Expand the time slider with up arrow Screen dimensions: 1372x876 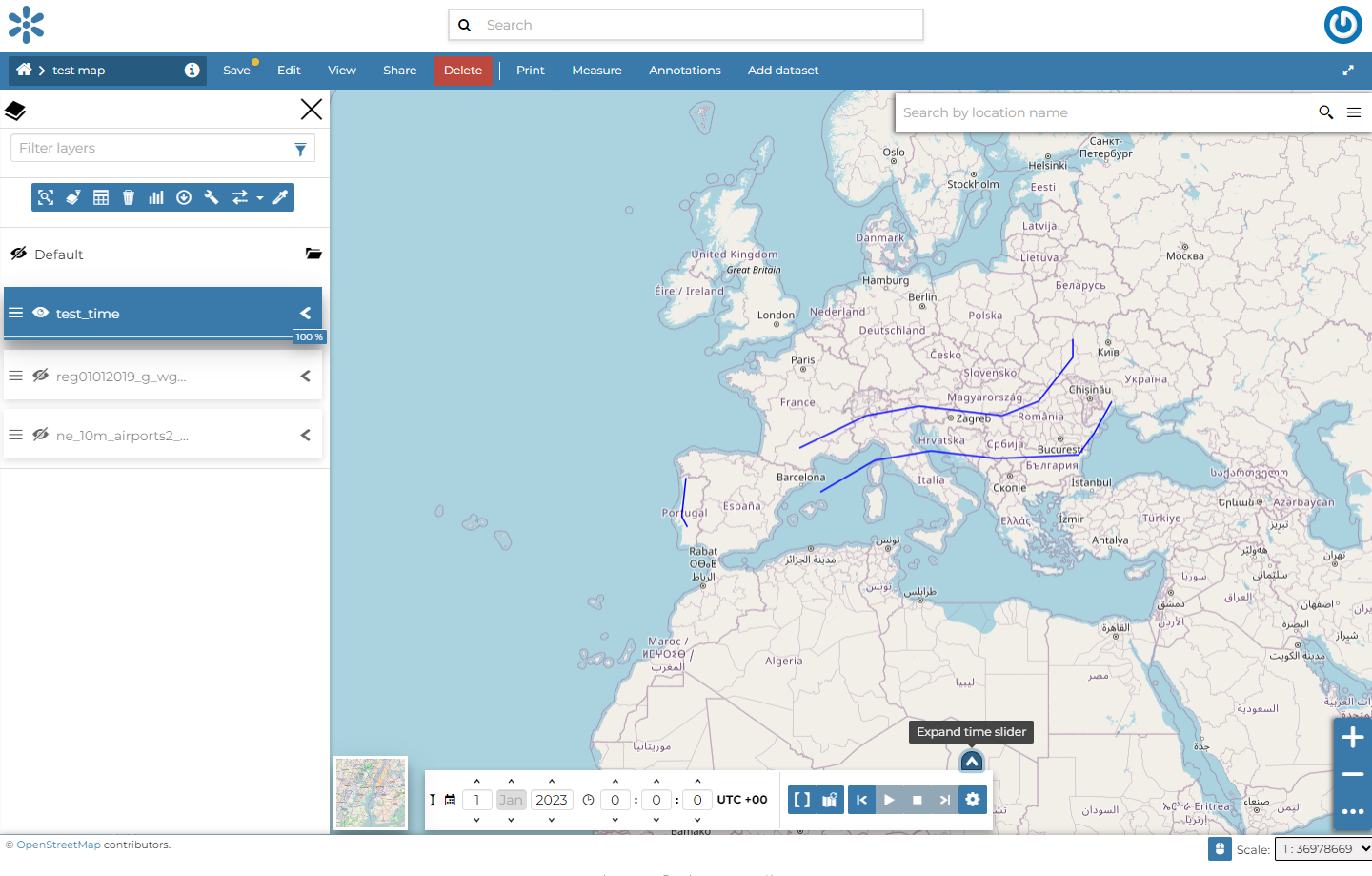click(971, 761)
